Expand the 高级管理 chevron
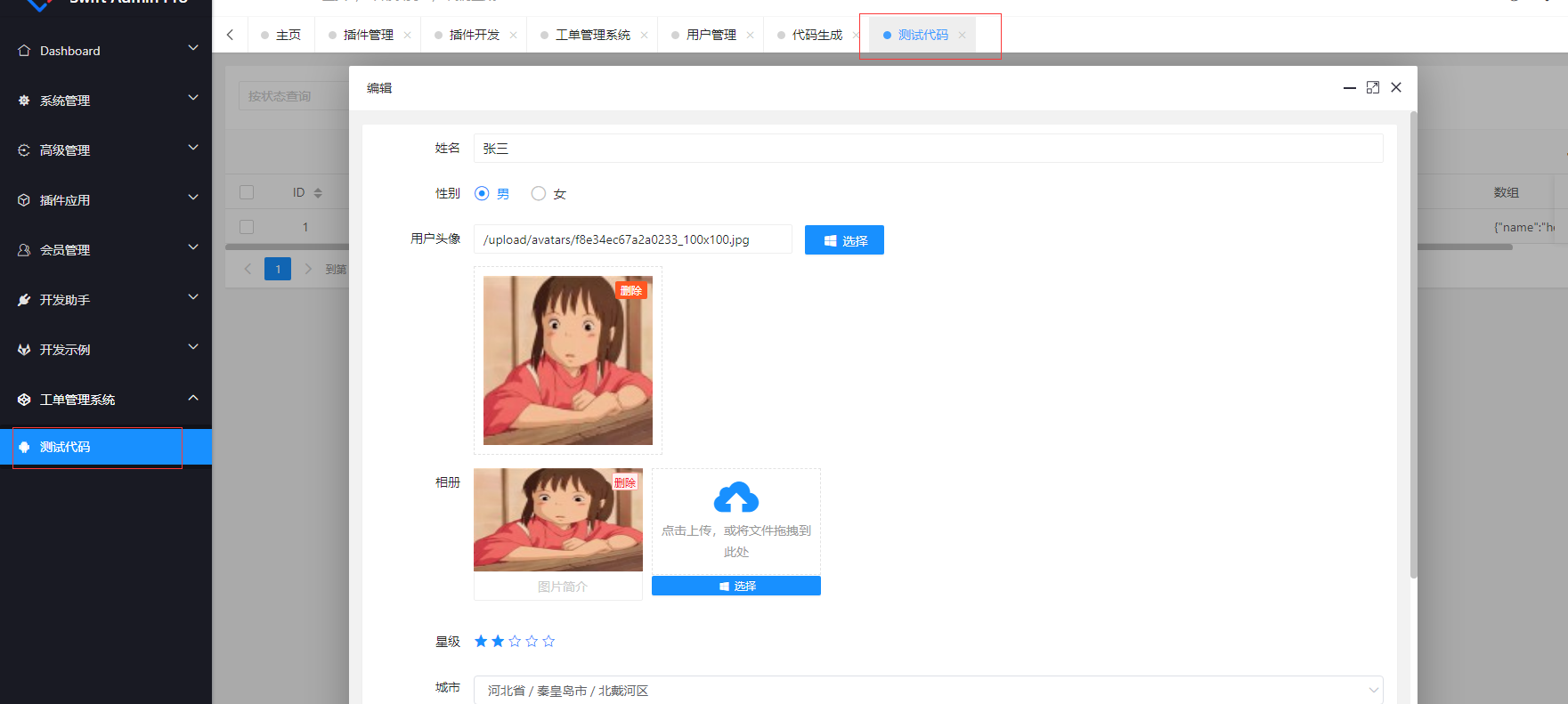1568x704 pixels. click(193, 148)
